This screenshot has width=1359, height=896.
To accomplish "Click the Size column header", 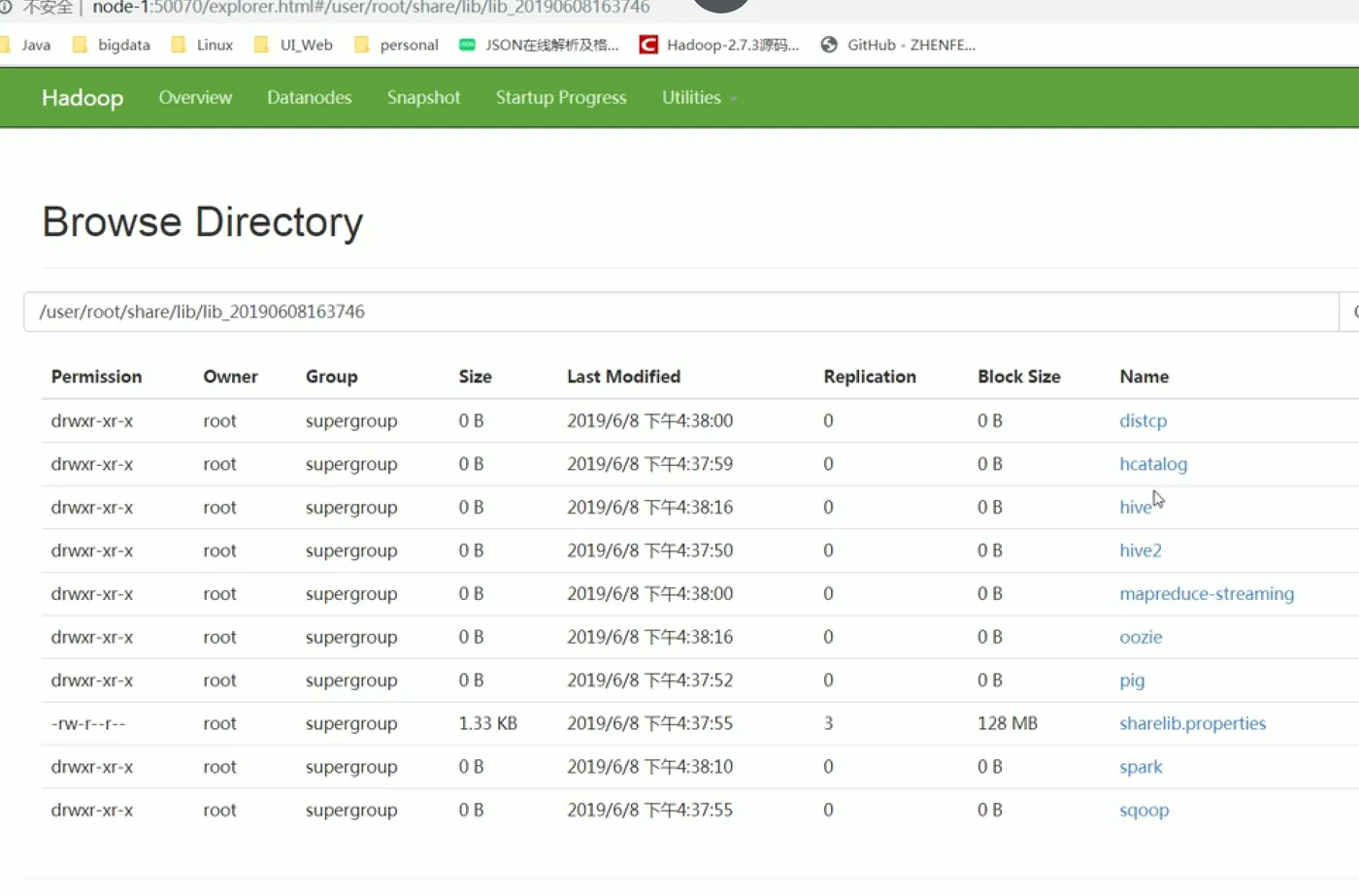I will pos(475,377).
